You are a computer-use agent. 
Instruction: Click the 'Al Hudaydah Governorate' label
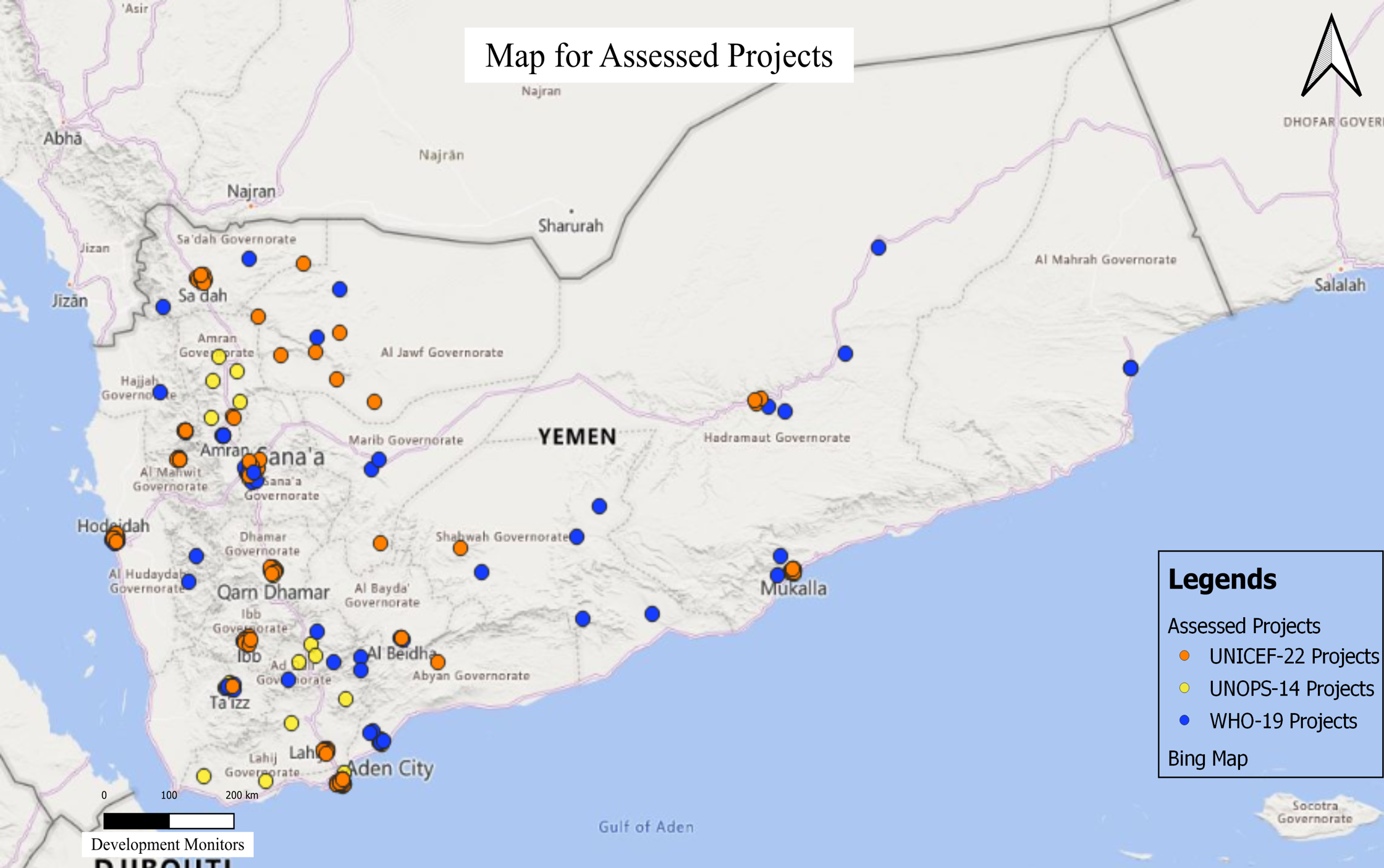[147, 581]
